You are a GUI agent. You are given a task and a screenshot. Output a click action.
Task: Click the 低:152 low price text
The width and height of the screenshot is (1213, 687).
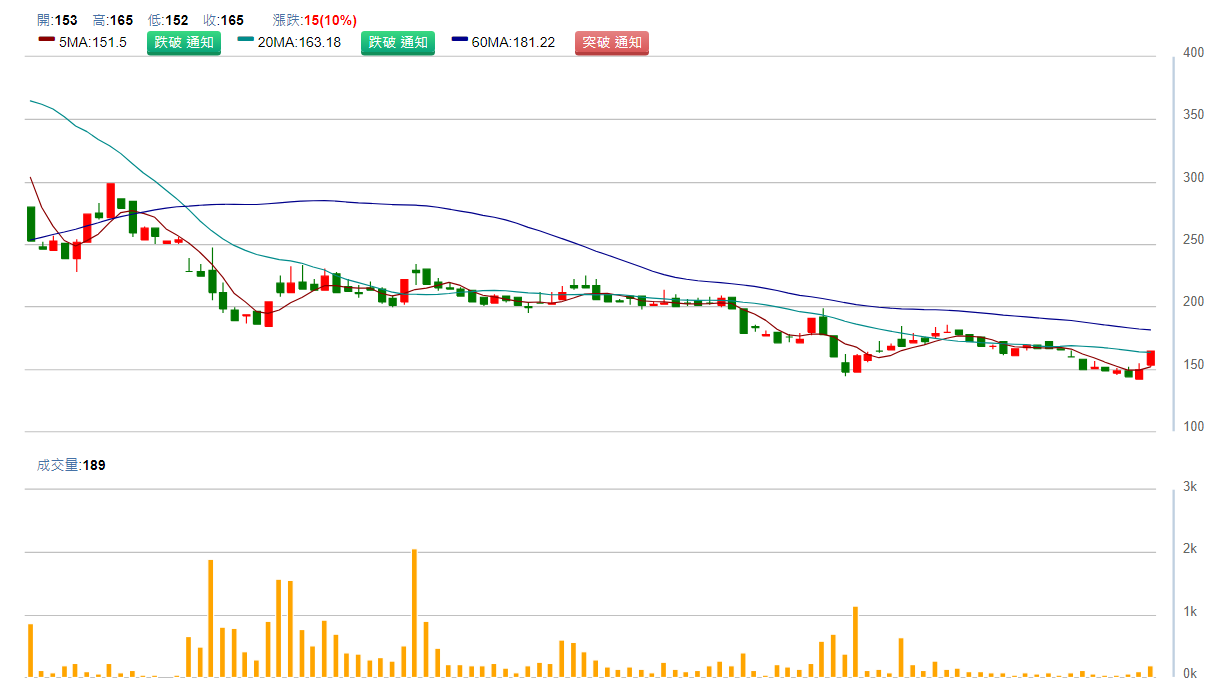pyautogui.click(x=167, y=20)
